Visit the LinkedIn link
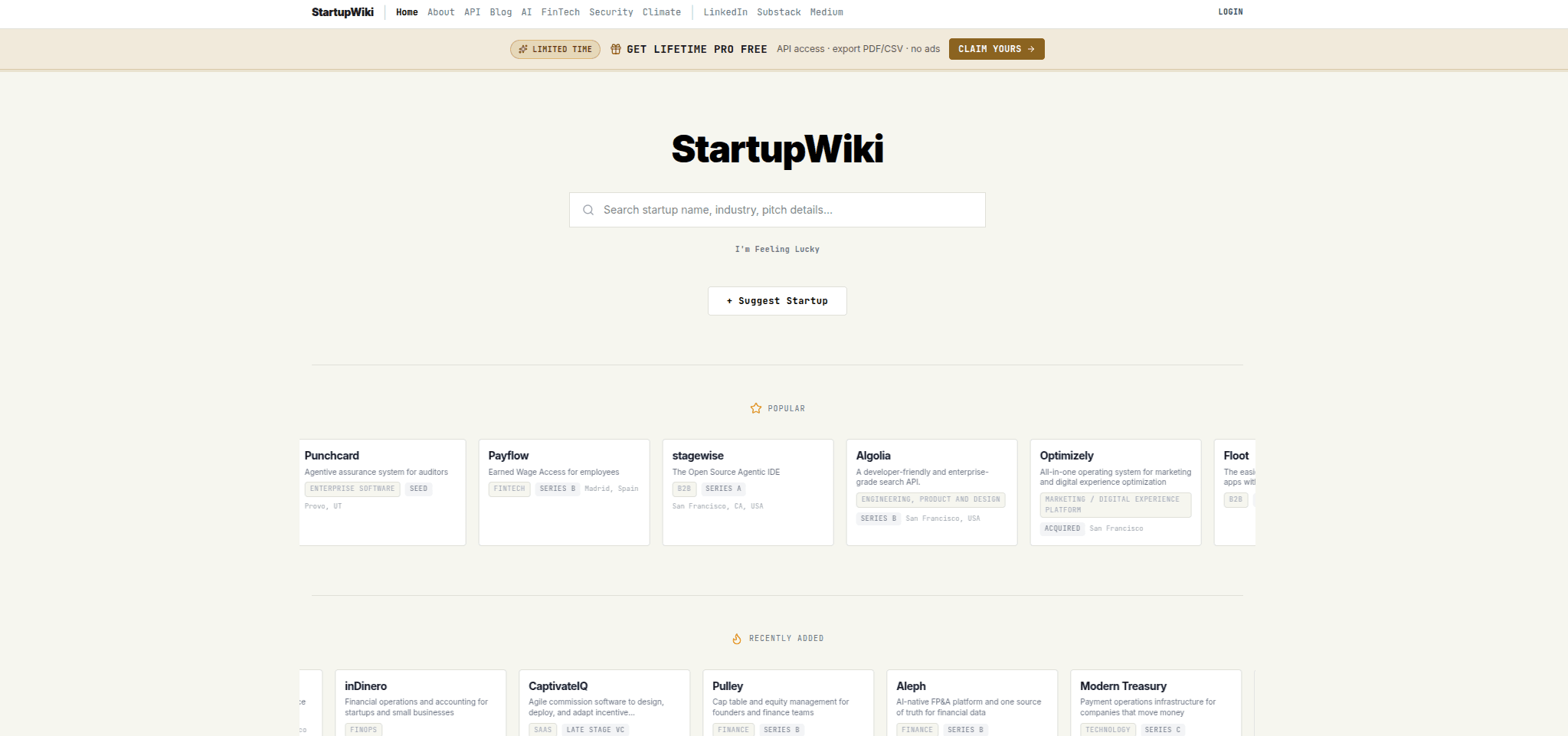Viewport: 1568px width, 736px height. pyautogui.click(x=725, y=12)
